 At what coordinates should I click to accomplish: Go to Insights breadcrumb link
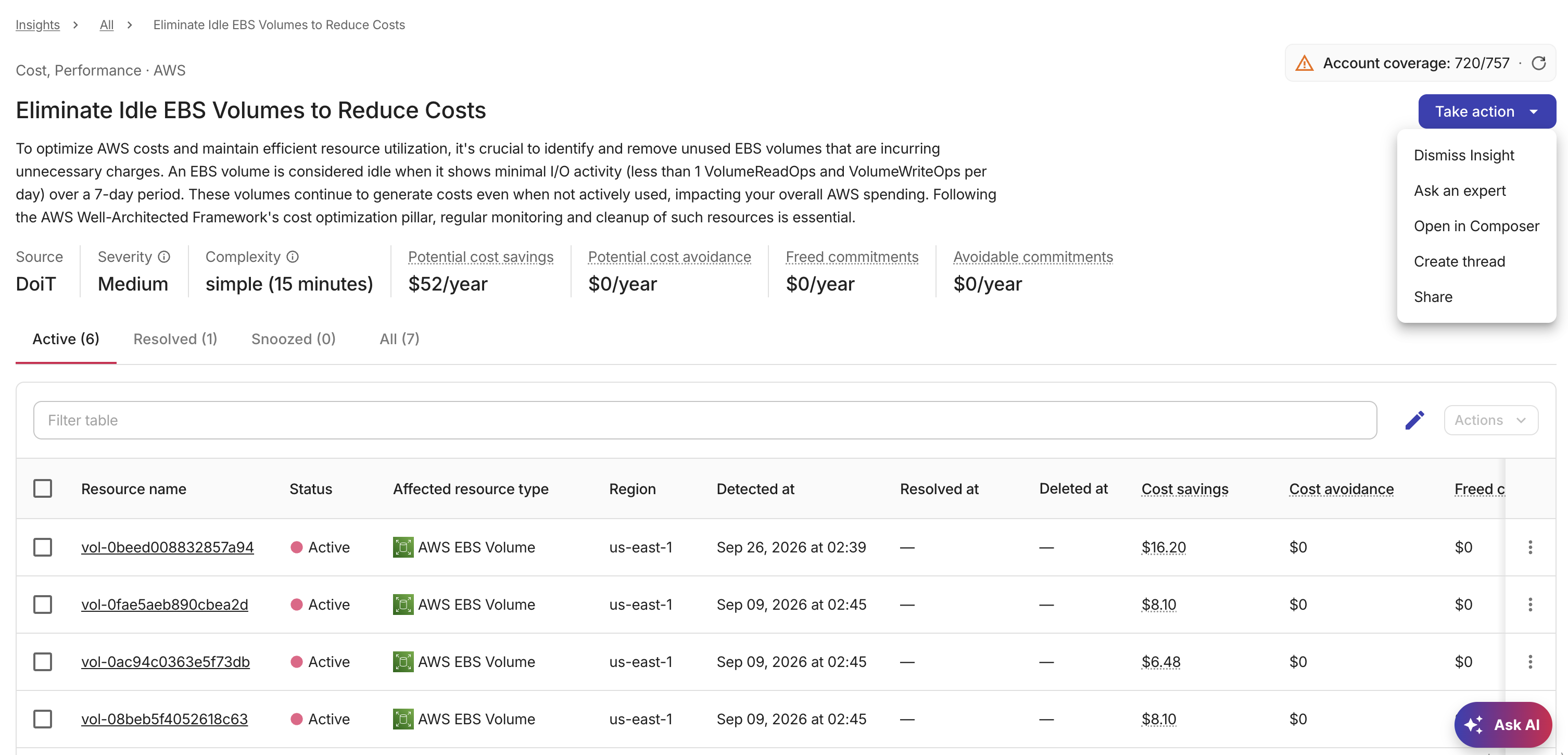pos(37,25)
